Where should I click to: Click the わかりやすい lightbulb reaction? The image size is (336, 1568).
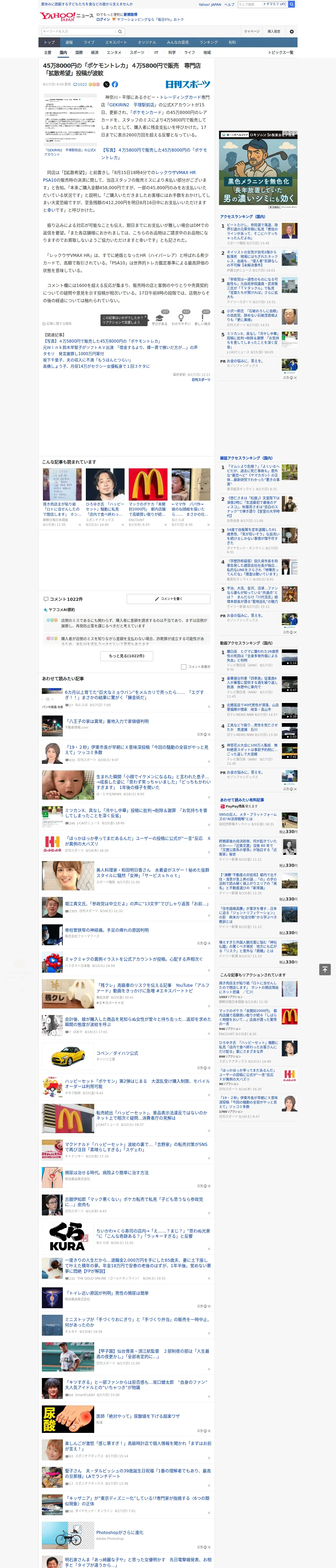coord(181,318)
